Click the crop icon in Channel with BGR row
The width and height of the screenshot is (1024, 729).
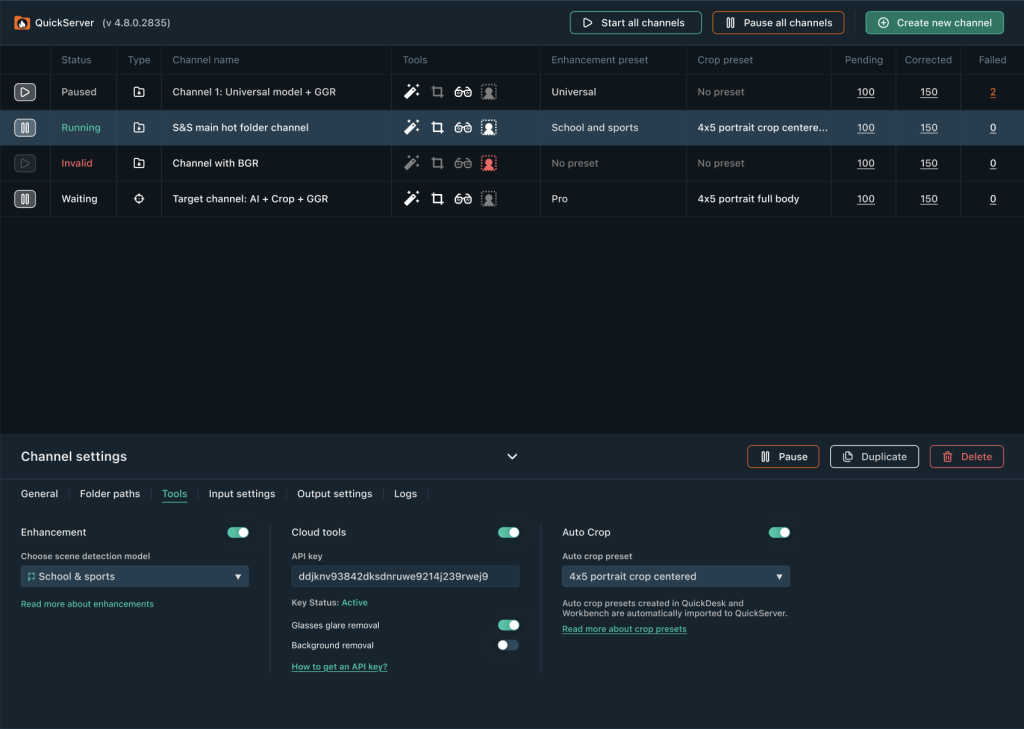(x=438, y=163)
